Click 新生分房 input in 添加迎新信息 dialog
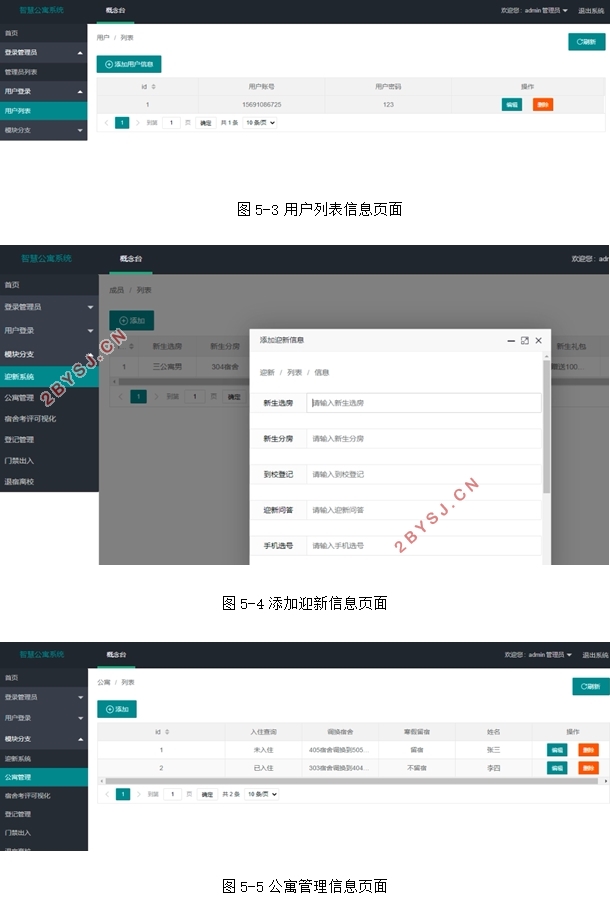The height and width of the screenshot is (901, 610). (424, 438)
